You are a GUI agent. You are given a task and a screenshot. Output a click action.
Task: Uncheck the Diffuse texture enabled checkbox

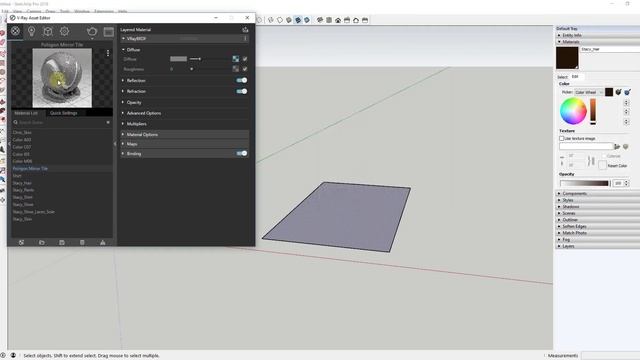tap(245, 59)
